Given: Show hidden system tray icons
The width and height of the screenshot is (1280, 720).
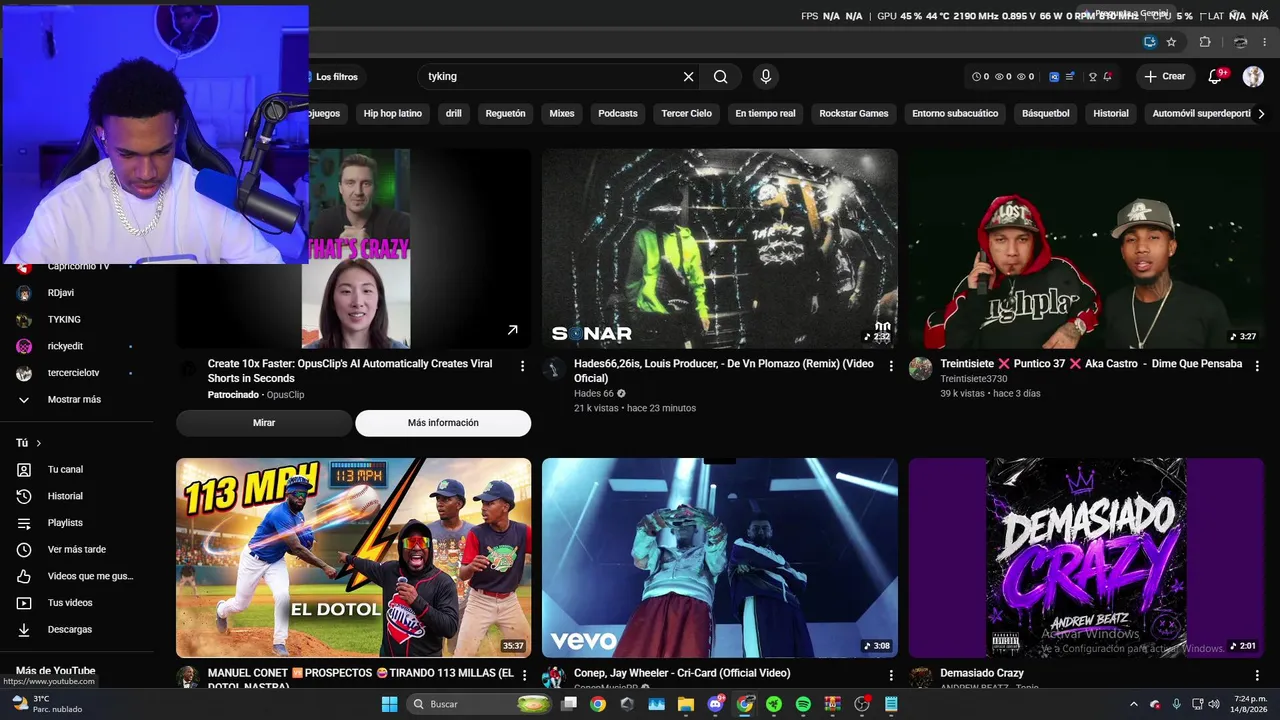Looking at the screenshot, I should 1133,704.
